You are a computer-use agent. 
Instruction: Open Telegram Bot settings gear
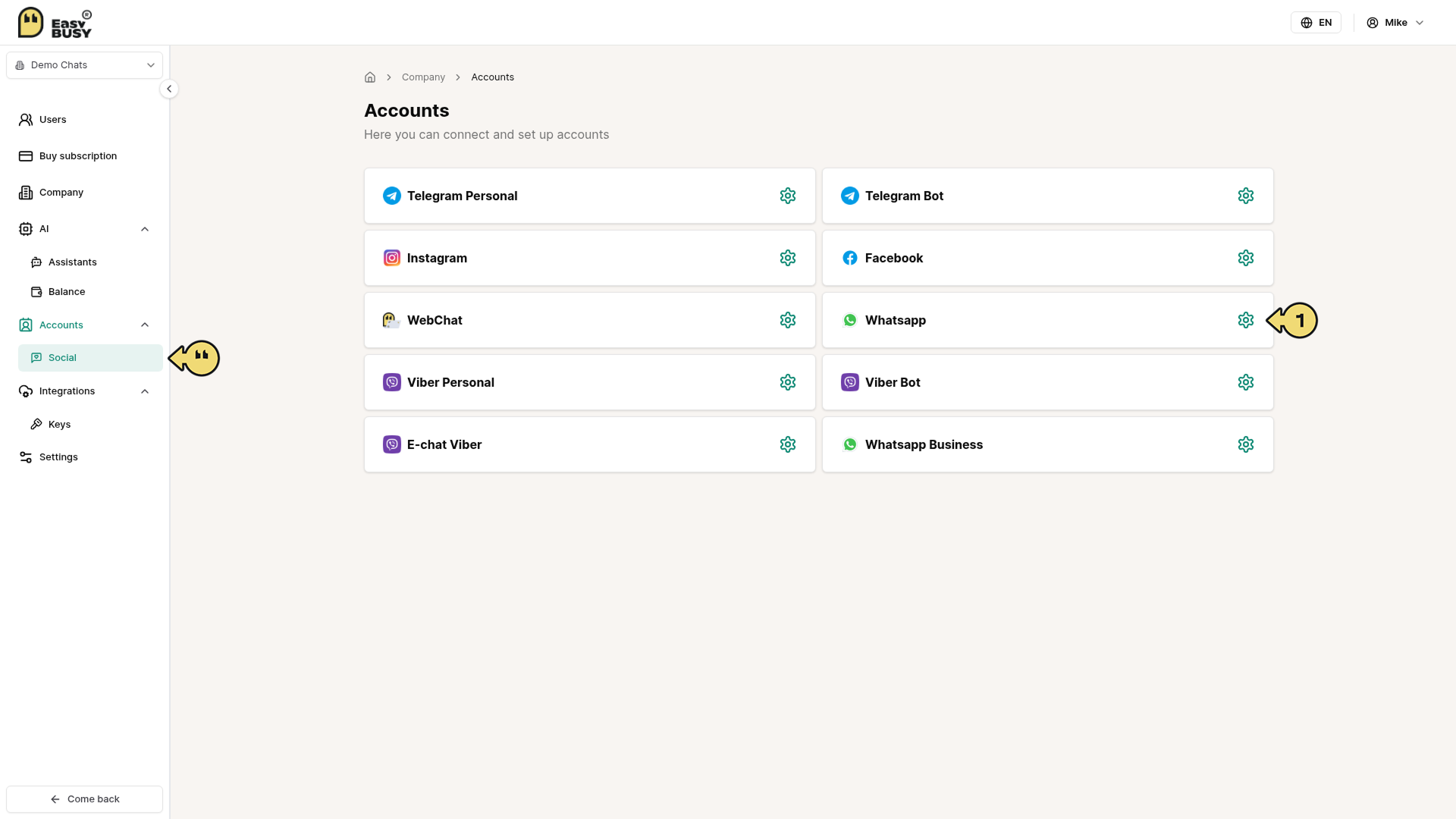(x=1246, y=196)
